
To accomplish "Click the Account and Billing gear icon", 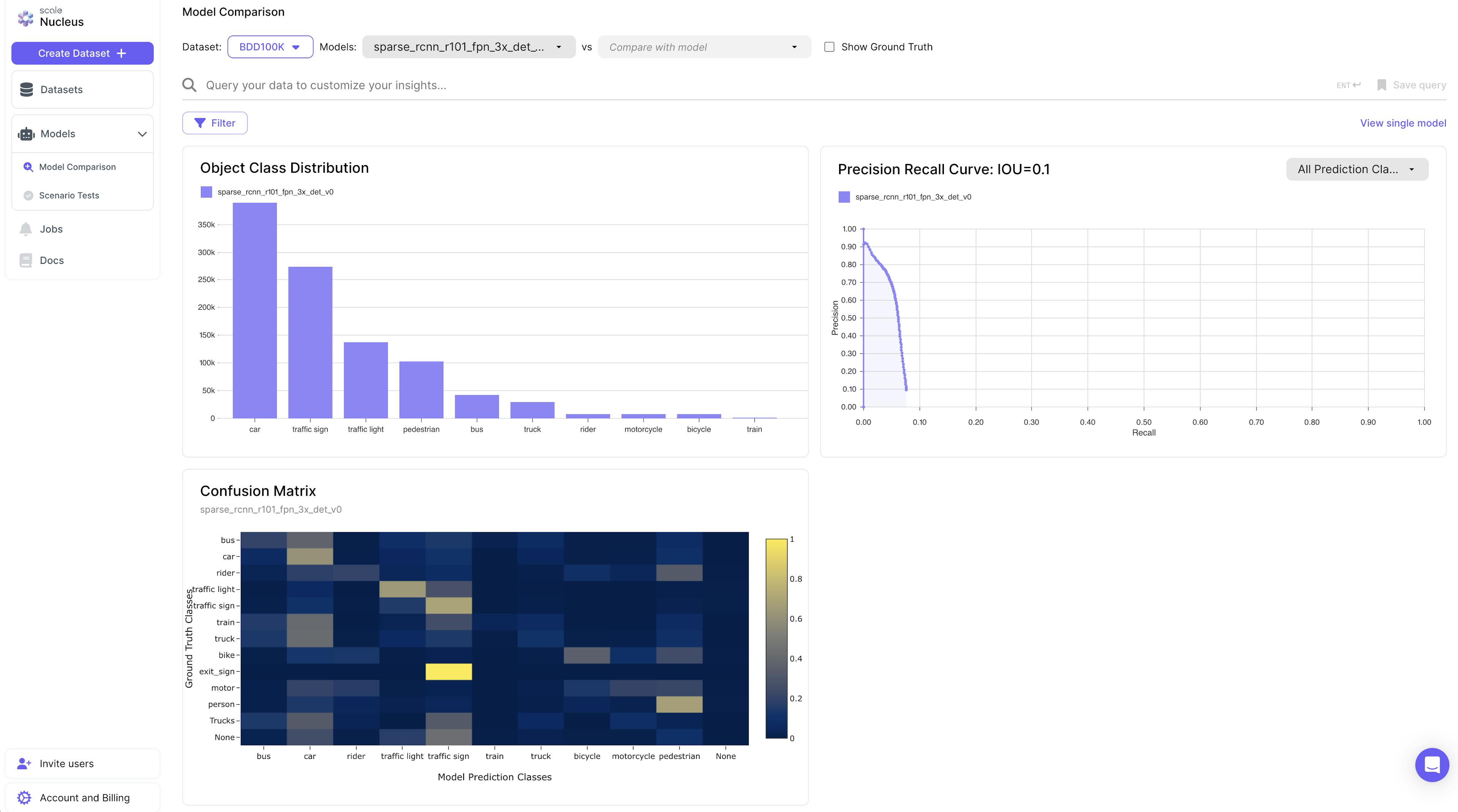I will click(x=24, y=797).
